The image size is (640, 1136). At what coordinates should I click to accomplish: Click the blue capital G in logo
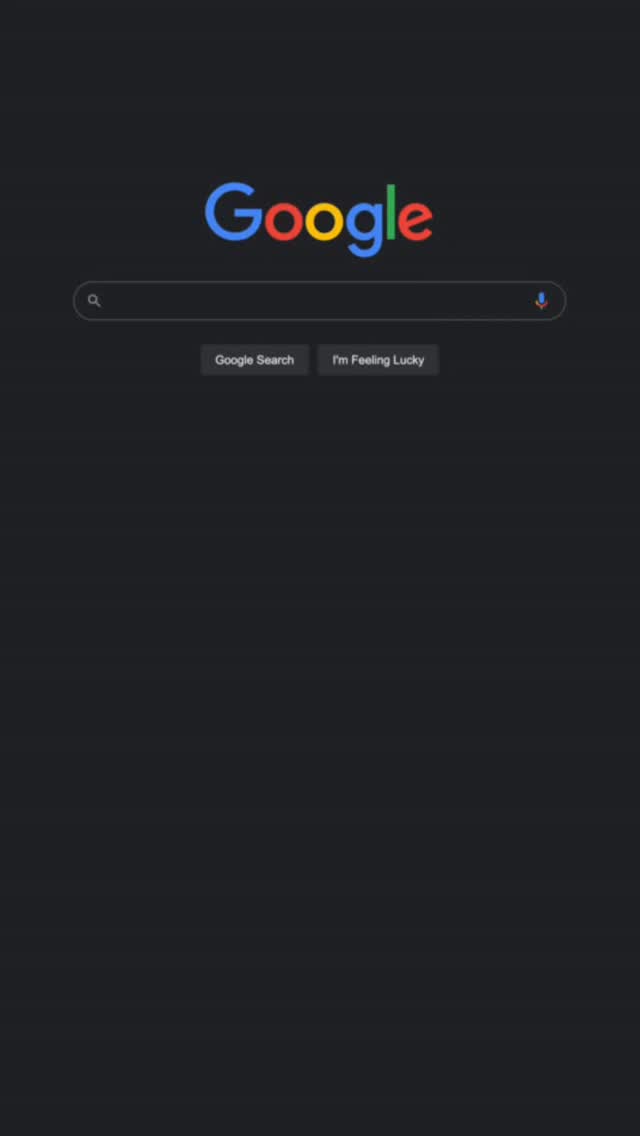233,212
